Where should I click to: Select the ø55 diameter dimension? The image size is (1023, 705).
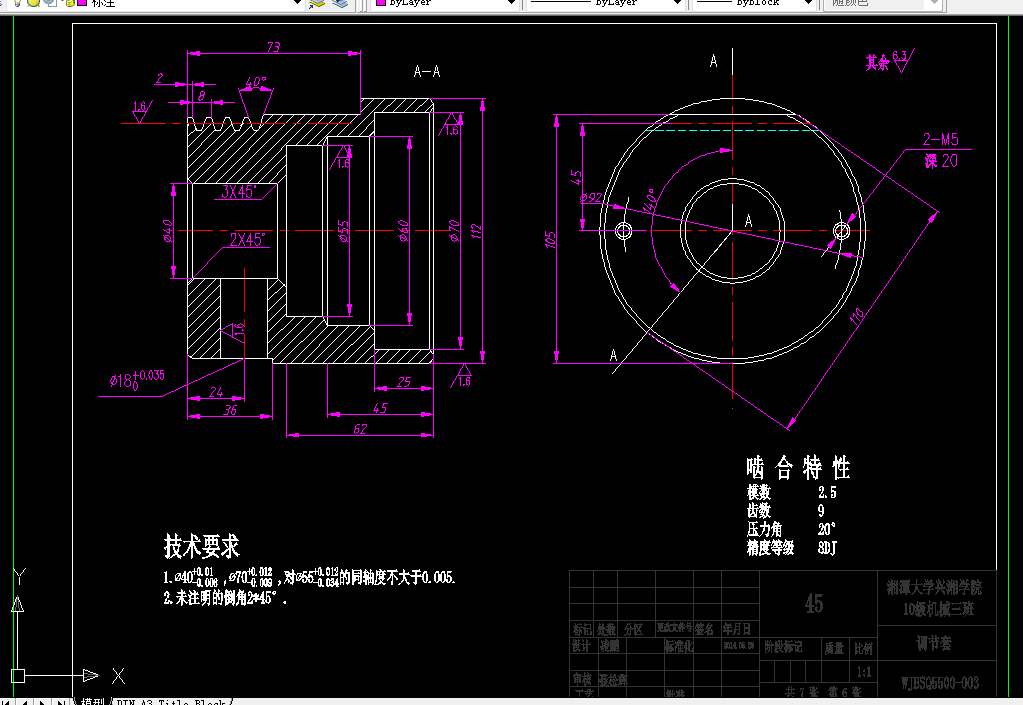point(343,231)
